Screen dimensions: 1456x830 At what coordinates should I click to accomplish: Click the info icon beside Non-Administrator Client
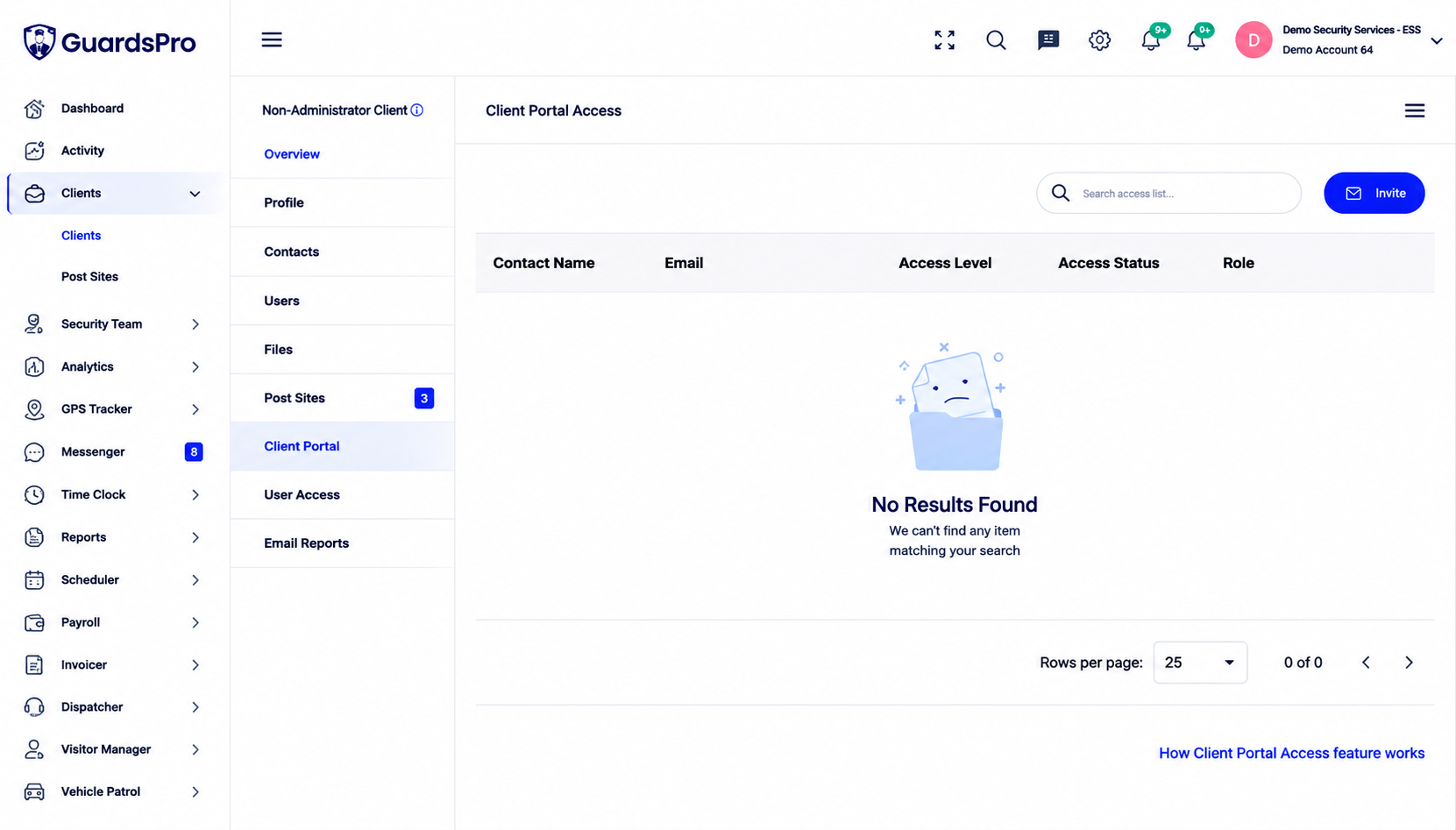tap(417, 110)
